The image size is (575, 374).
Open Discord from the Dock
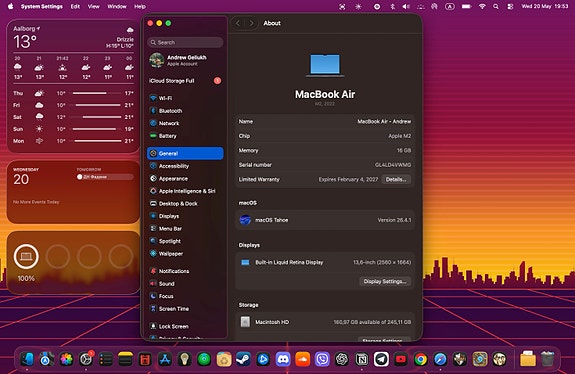coord(283,359)
